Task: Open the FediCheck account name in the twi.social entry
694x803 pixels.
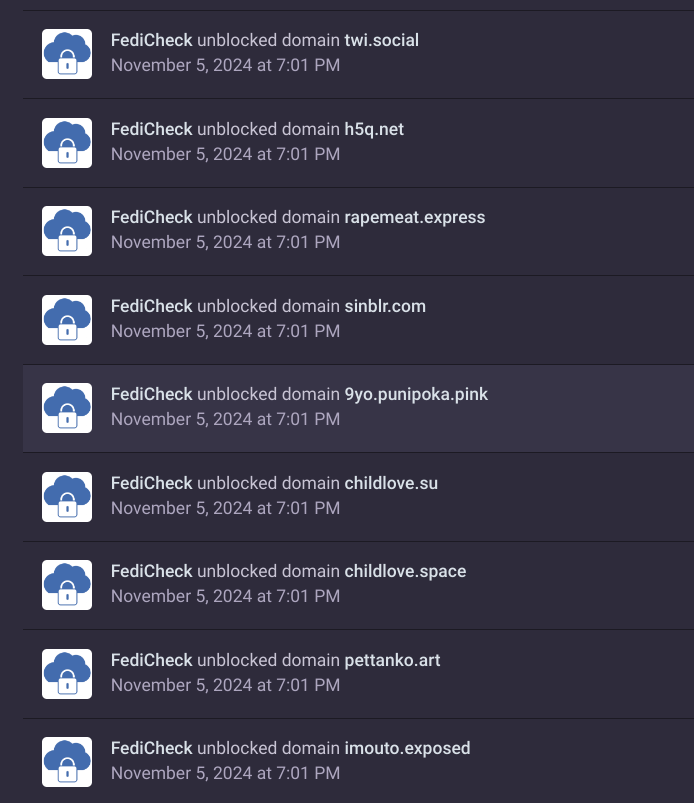Action: click(151, 41)
